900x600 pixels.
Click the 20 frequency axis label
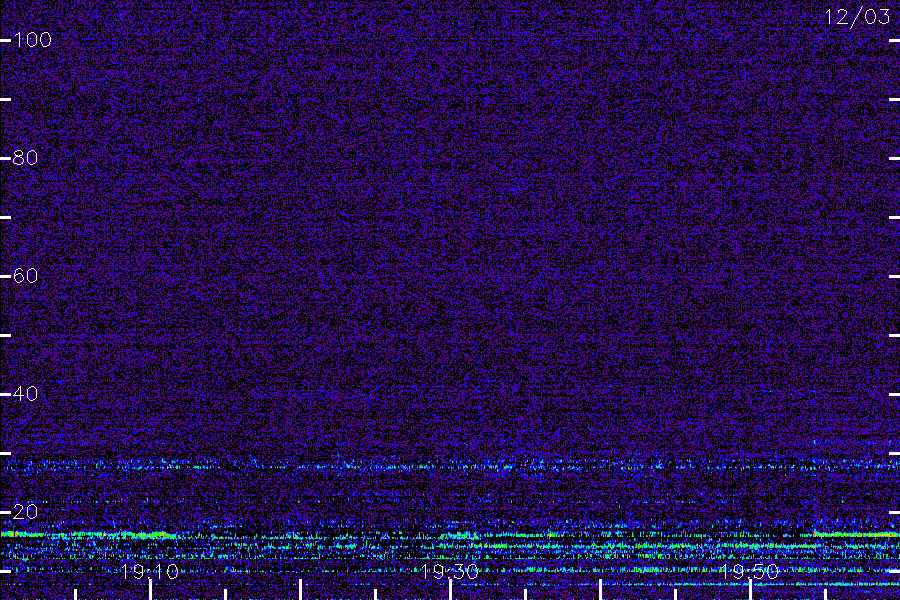pyautogui.click(x=26, y=512)
